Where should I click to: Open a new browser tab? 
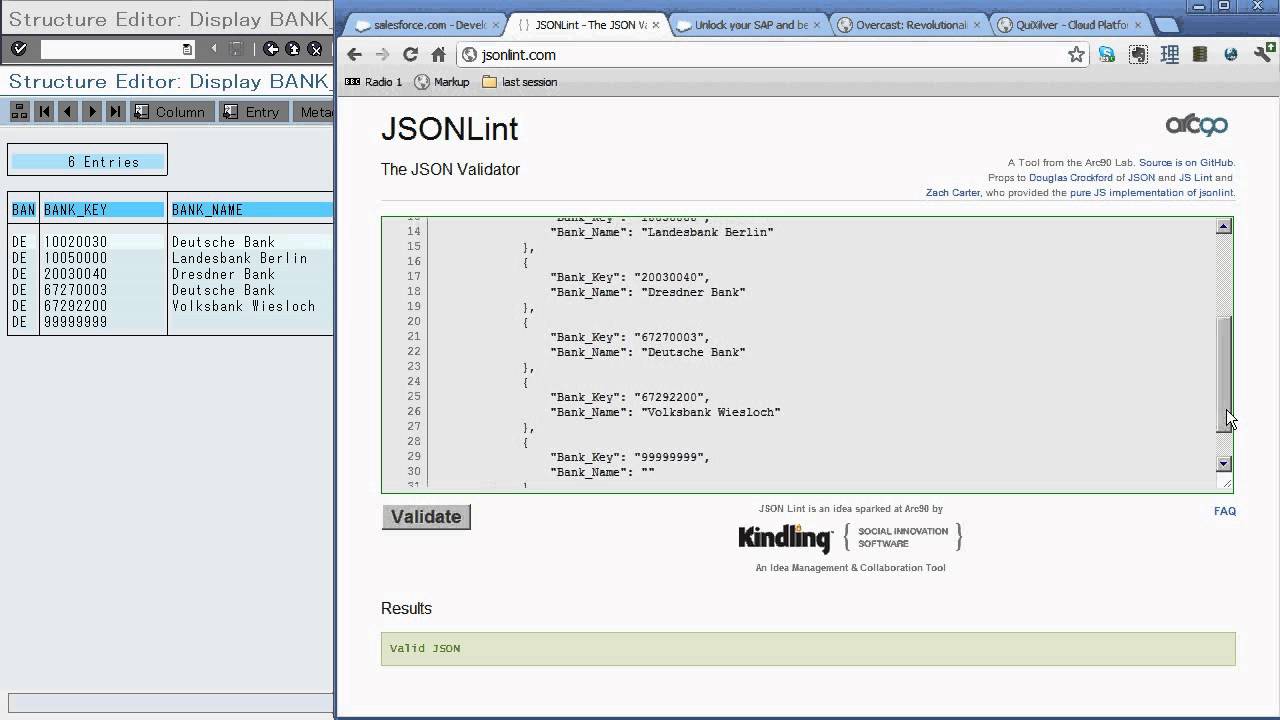[1166, 25]
